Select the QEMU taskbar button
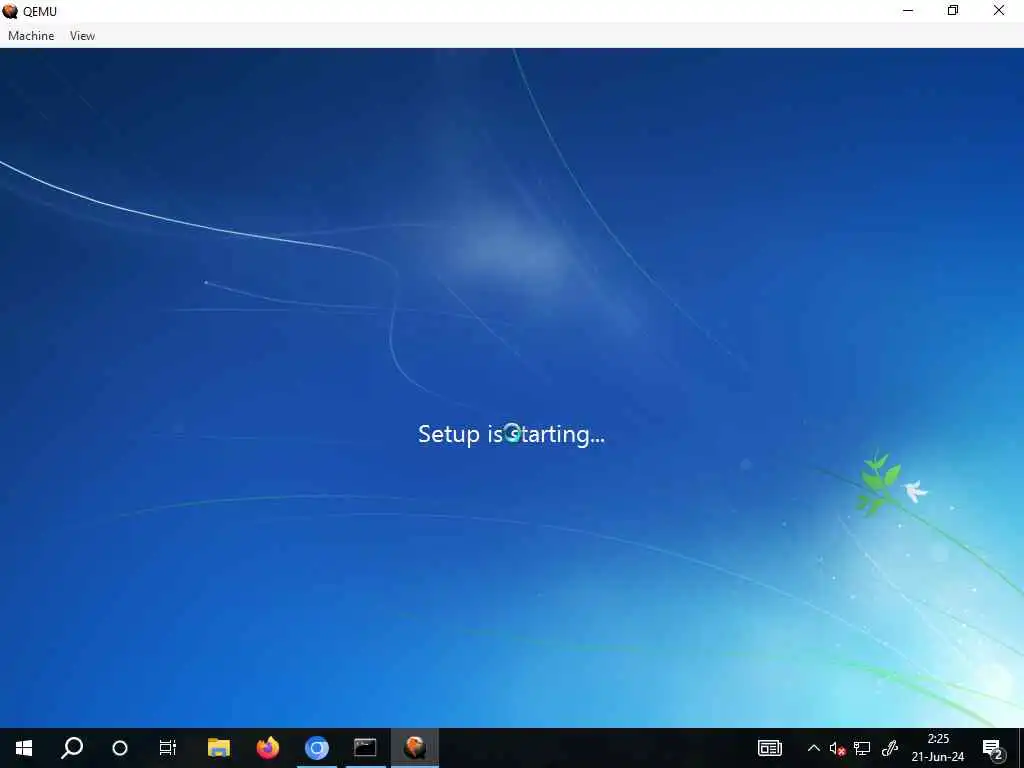Image resolution: width=1024 pixels, height=768 pixels. [415, 748]
